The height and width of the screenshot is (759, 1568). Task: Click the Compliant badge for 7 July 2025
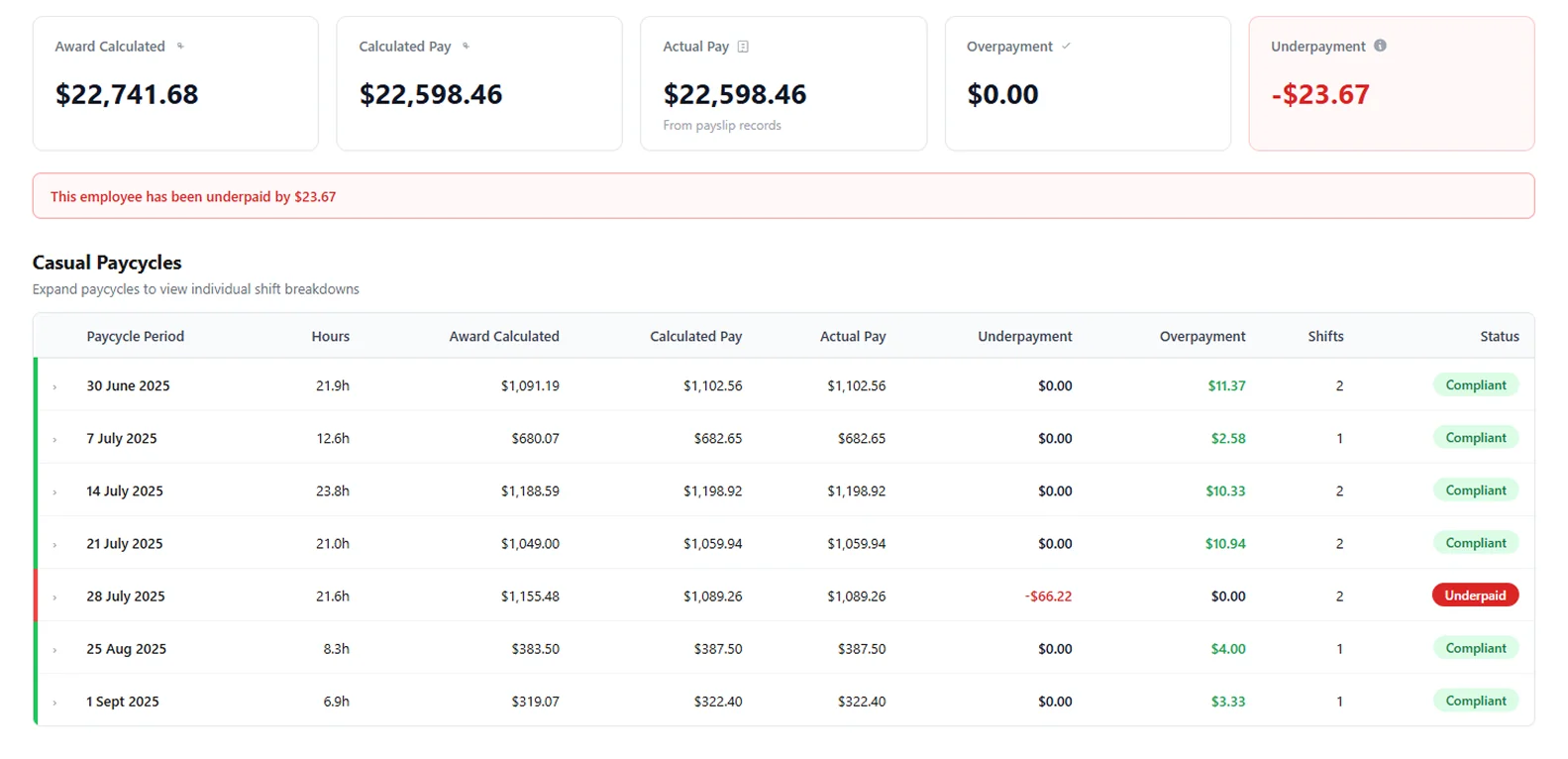click(x=1476, y=438)
